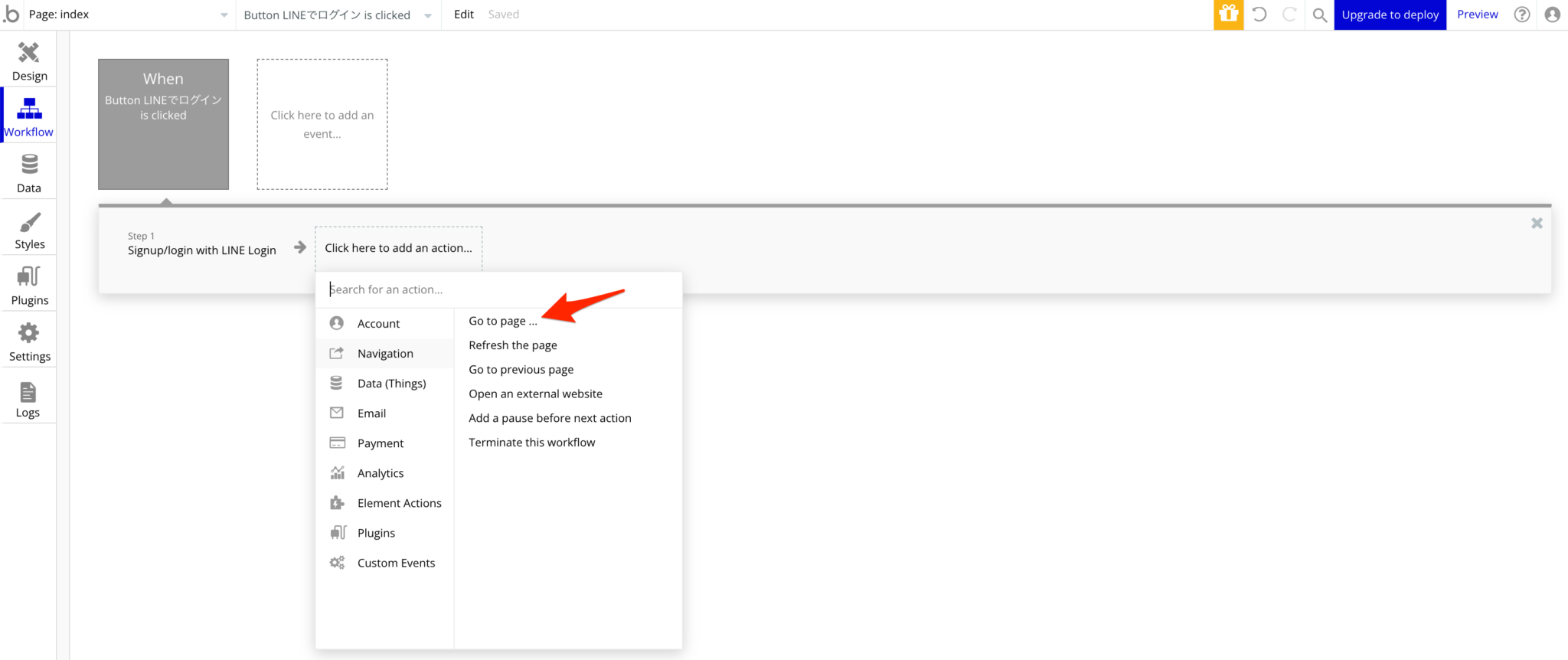
Task: Click the empty add an event box
Action: pyautogui.click(x=322, y=124)
